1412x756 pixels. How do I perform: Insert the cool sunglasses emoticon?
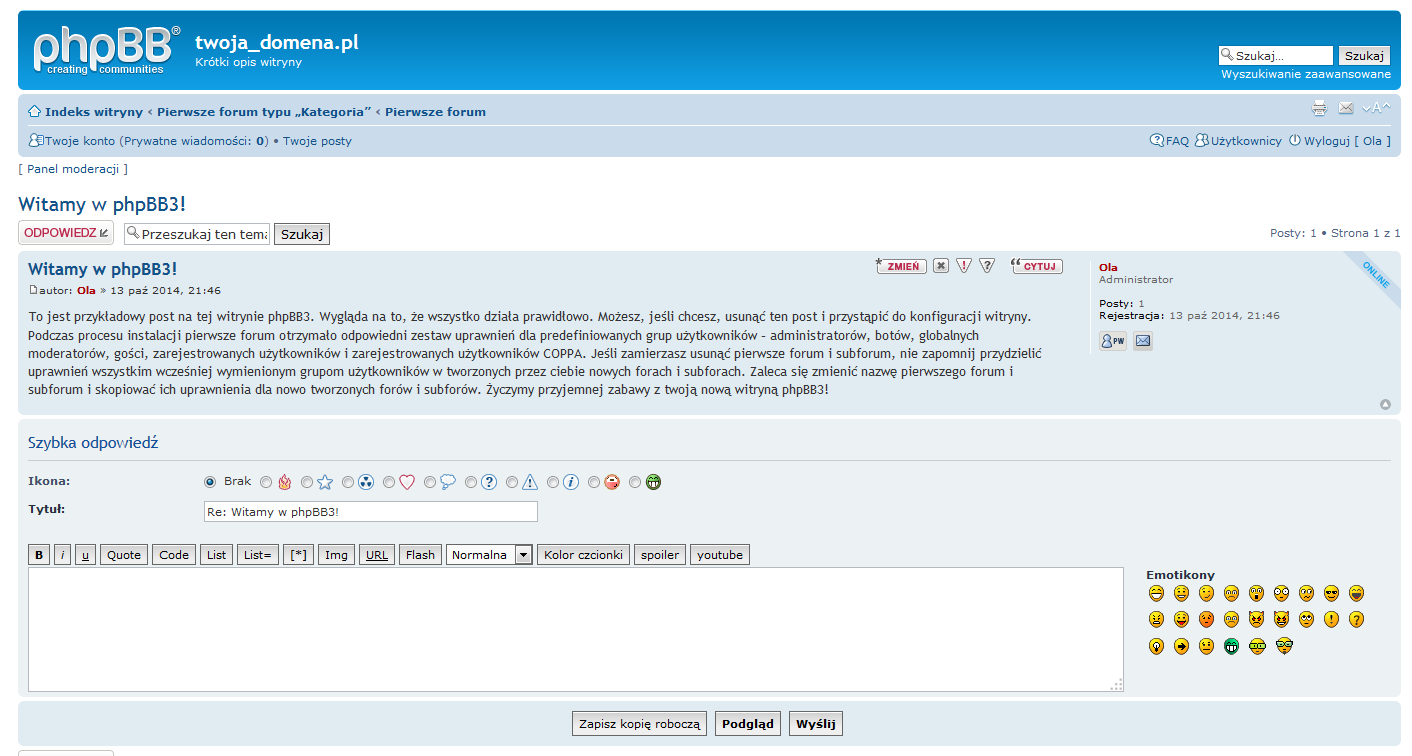click(x=1332, y=593)
